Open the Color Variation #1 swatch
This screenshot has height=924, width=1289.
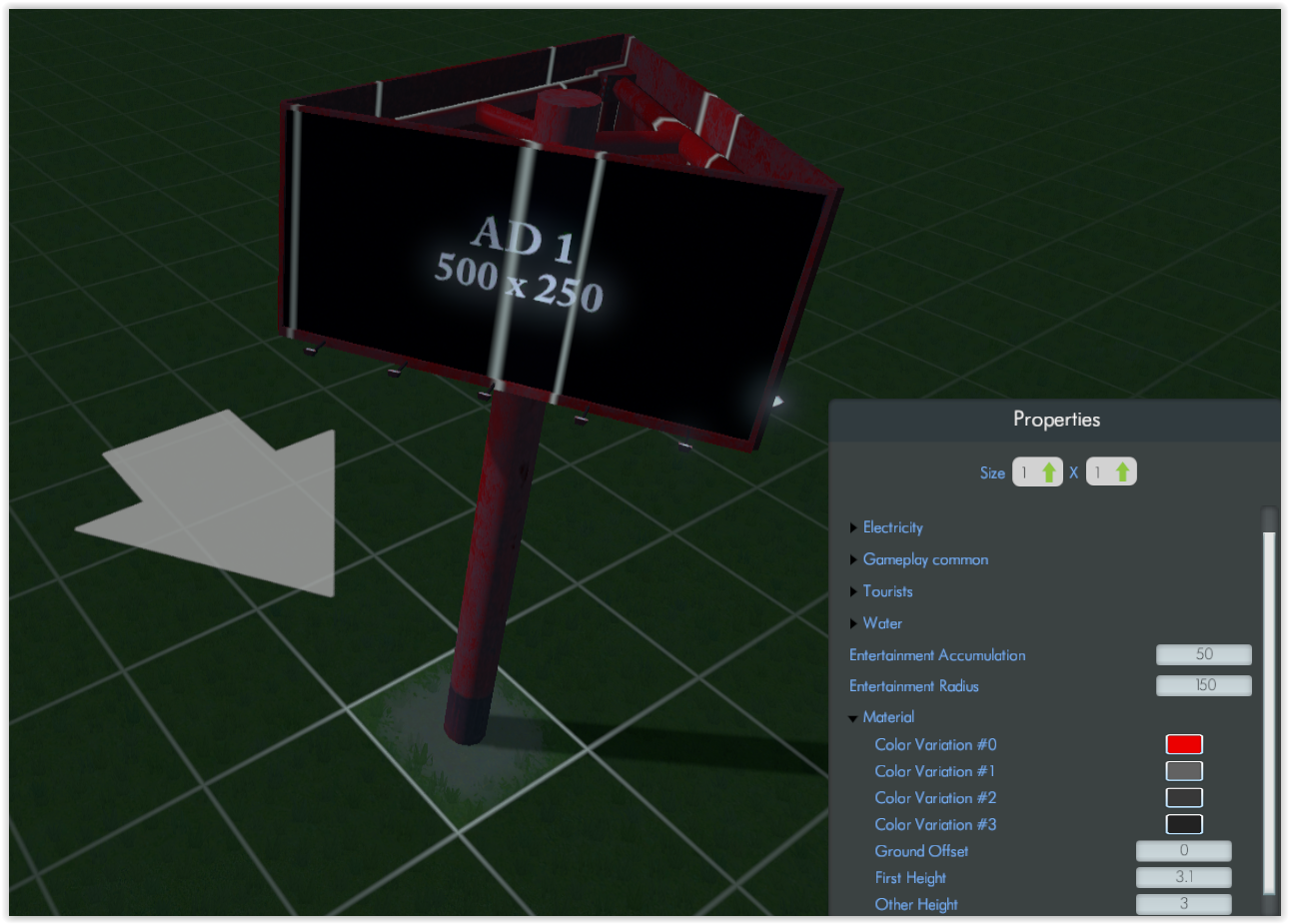point(1184,771)
